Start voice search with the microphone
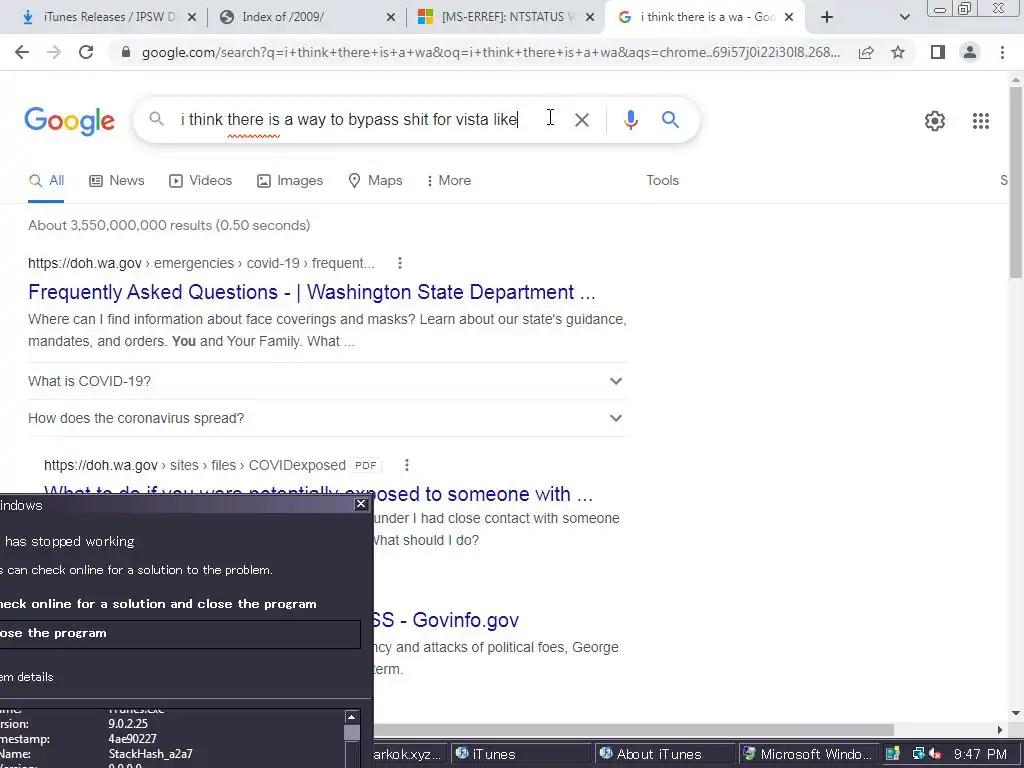 630,120
